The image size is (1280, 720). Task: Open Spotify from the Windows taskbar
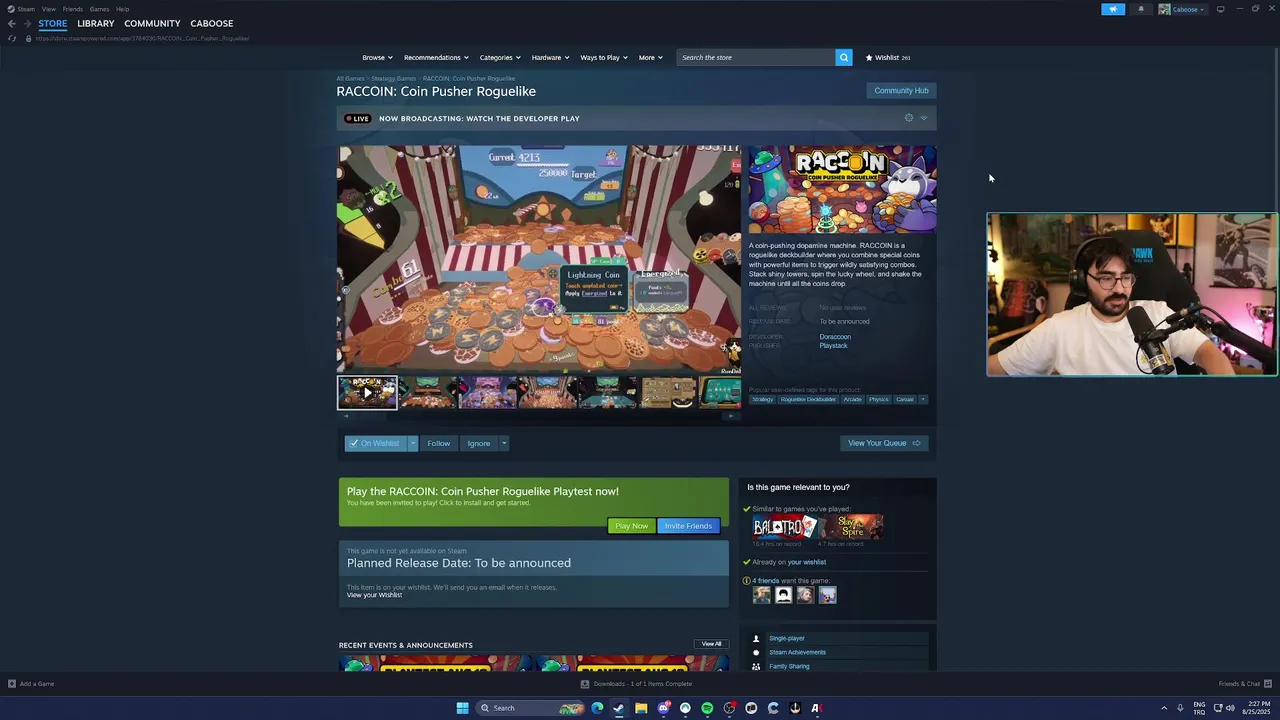[x=707, y=708]
